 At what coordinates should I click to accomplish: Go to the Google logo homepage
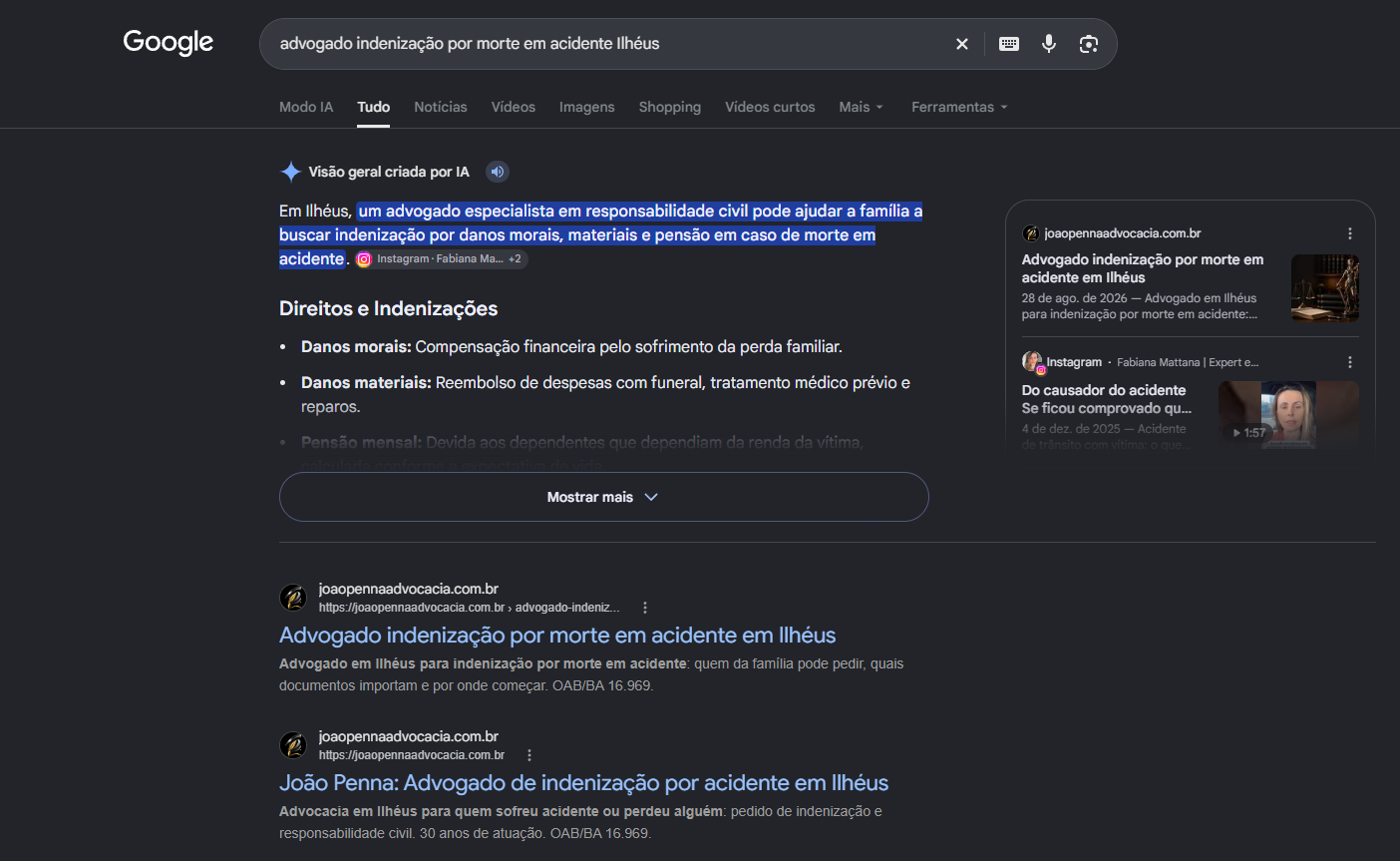click(x=169, y=43)
